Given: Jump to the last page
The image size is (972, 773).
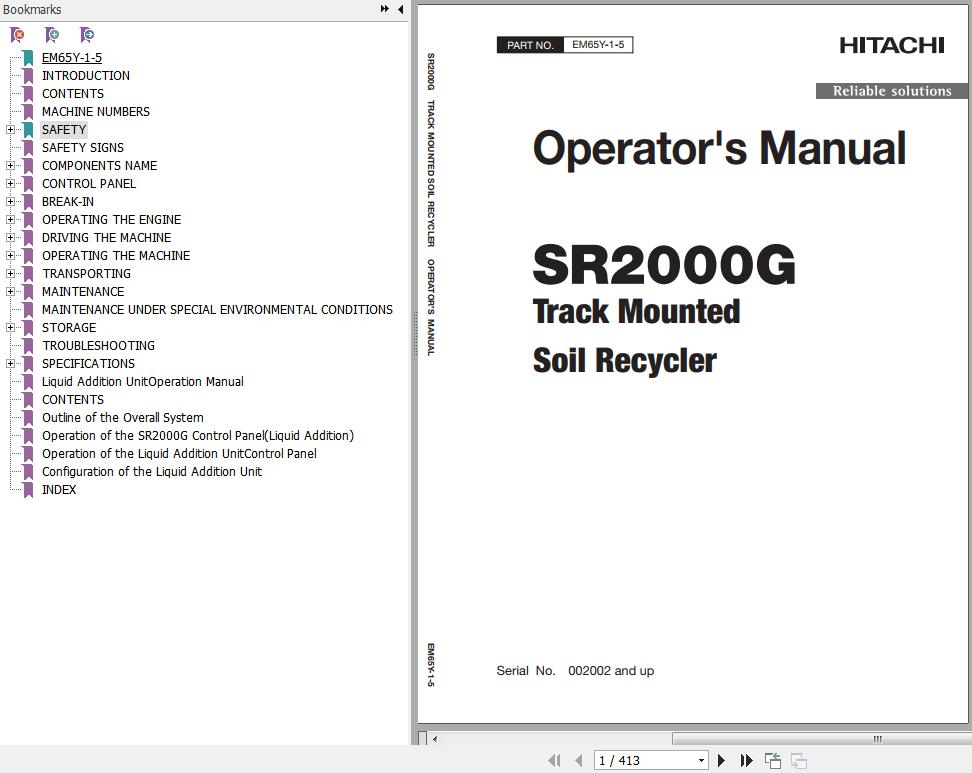Looking at the screenshot, I should tap(746, 761).
